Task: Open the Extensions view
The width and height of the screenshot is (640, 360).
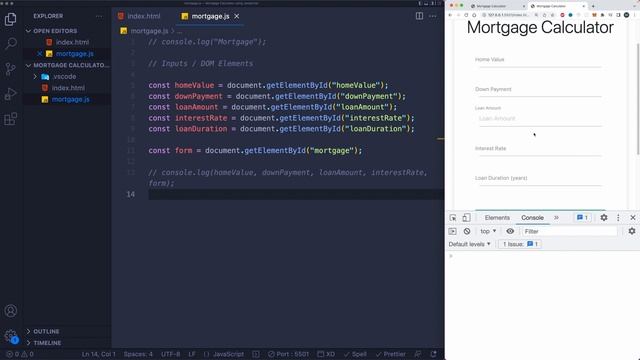Action: (x=11, y=119)
